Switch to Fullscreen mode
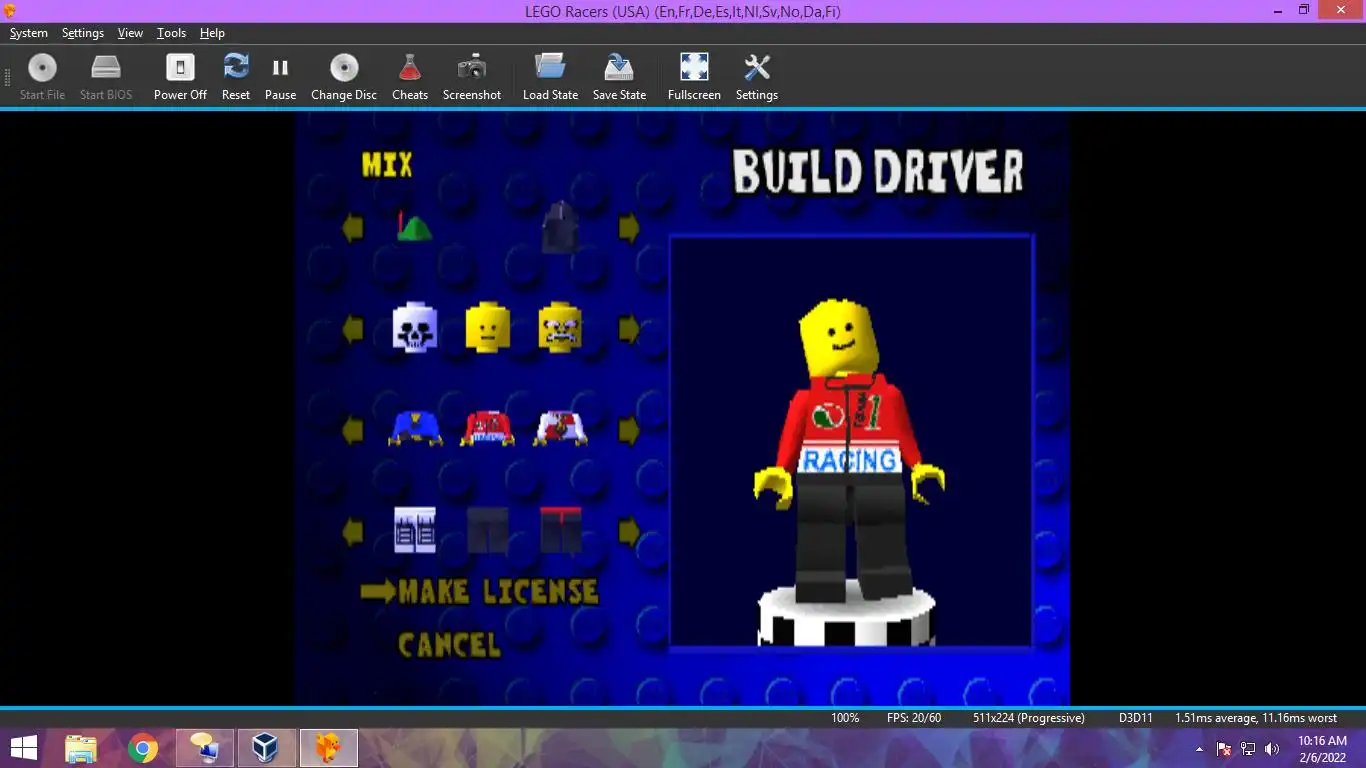This screenshot has width=1366, height=768. point(694,77)
